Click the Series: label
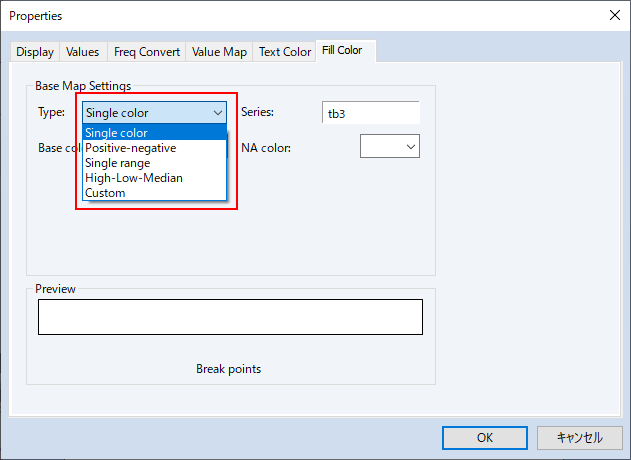The width and height of the screenshot is (631, 460). 258,112
